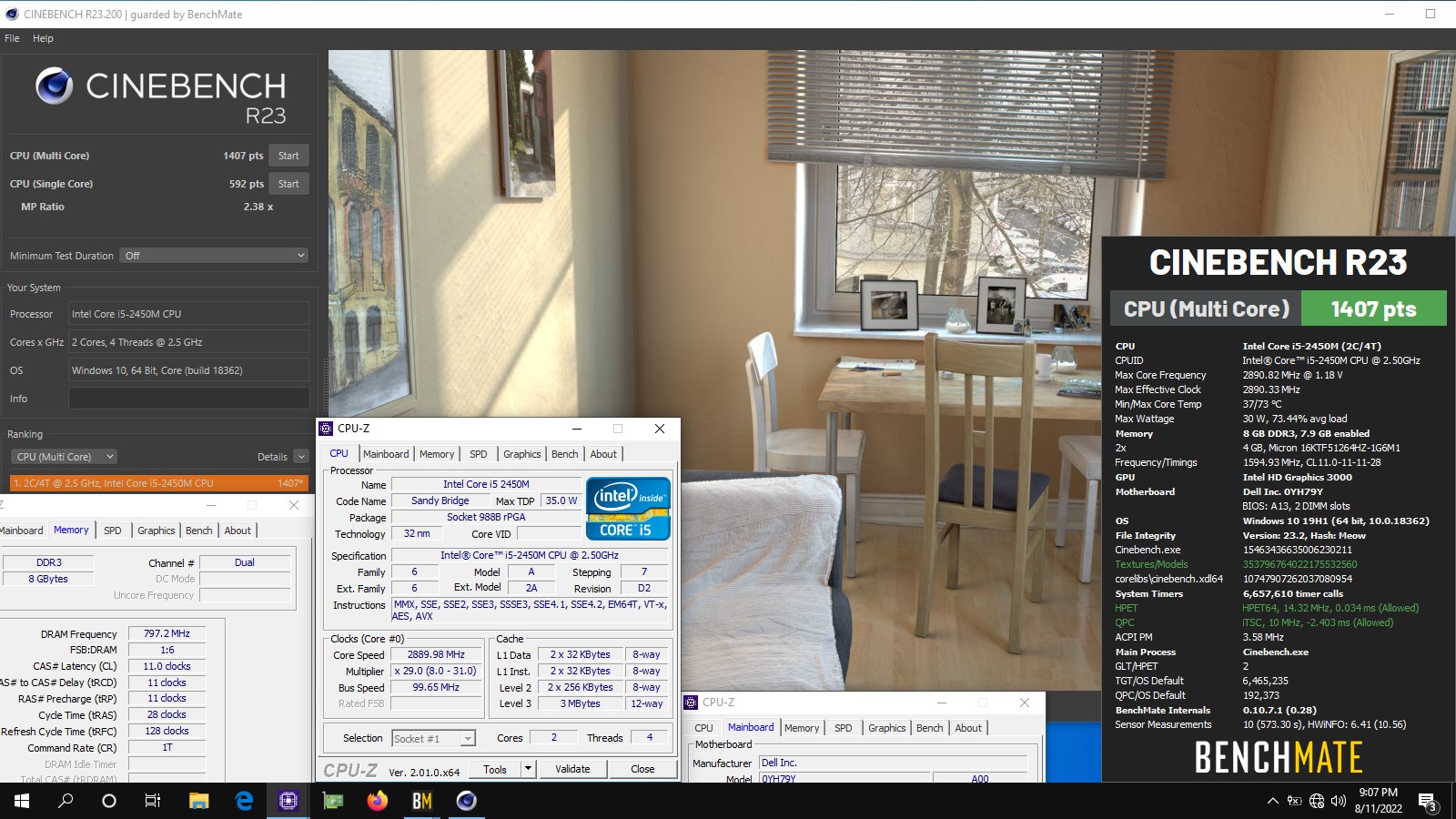Image resolution: width=1456 pixels, height=819 pixels.
Task: Open volume control in system tray
Action: [1338, 801]
